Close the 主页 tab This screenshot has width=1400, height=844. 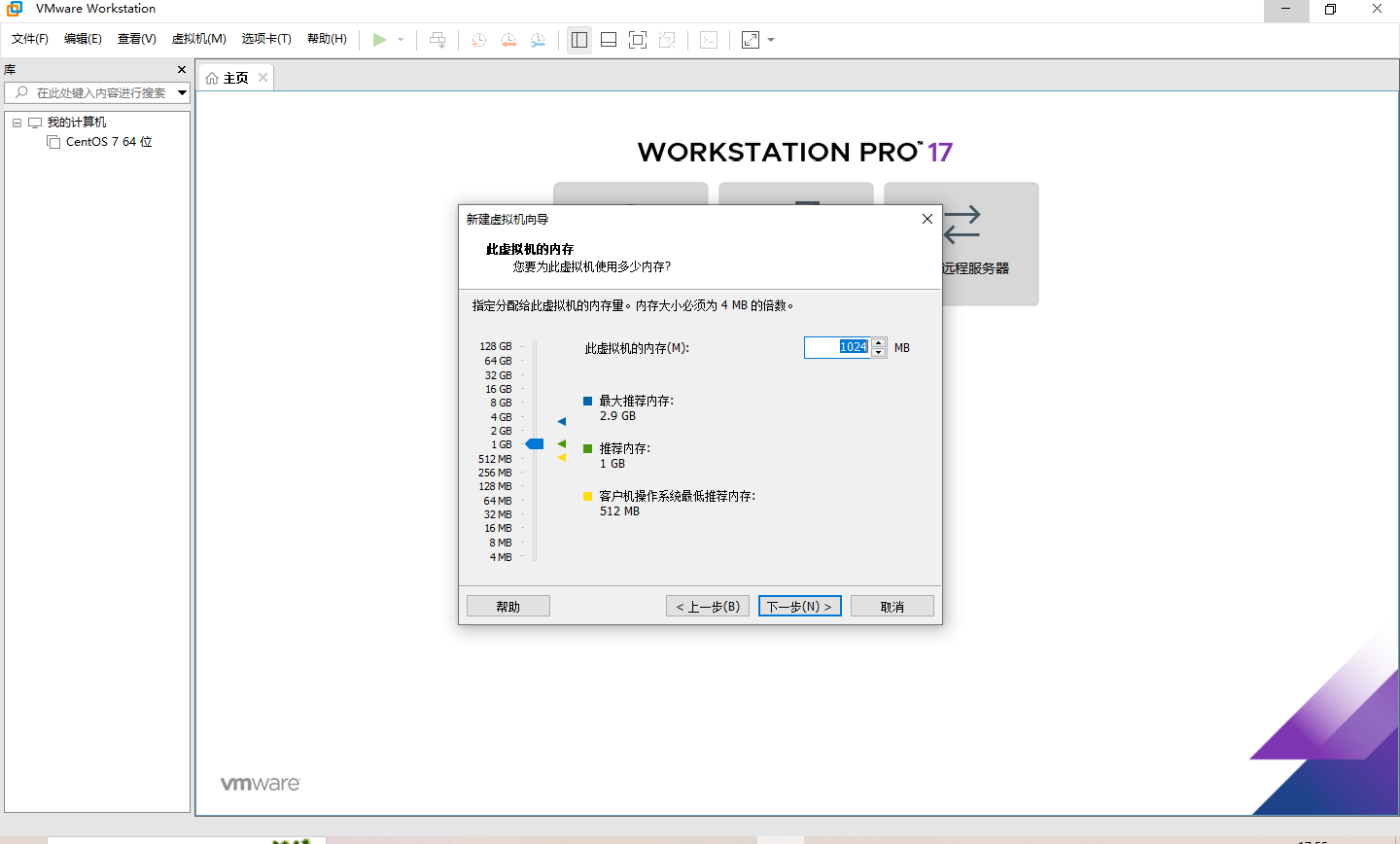click(x=262, y=78)
